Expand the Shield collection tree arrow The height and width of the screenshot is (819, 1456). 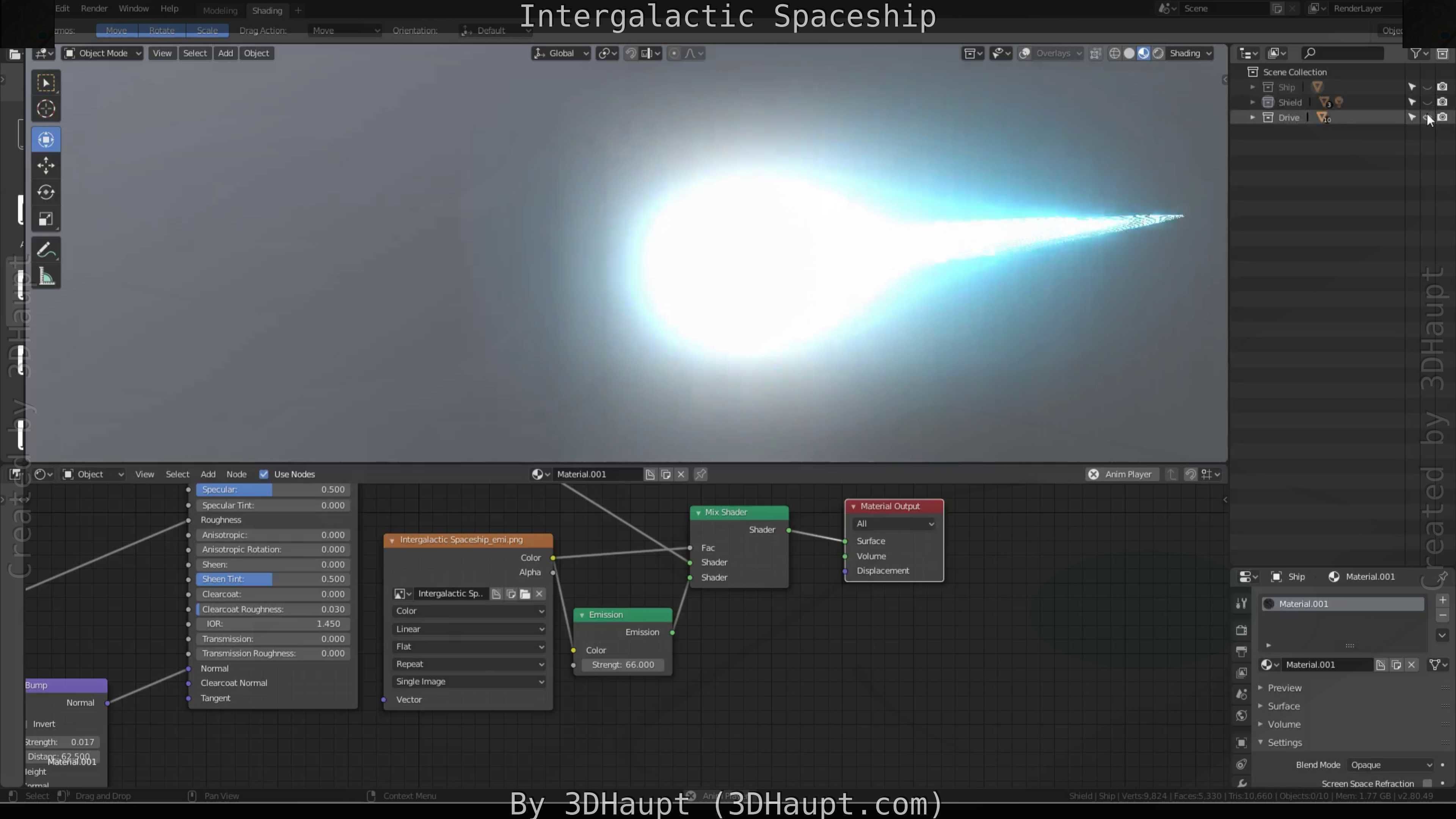click(x=1252, y=102)
